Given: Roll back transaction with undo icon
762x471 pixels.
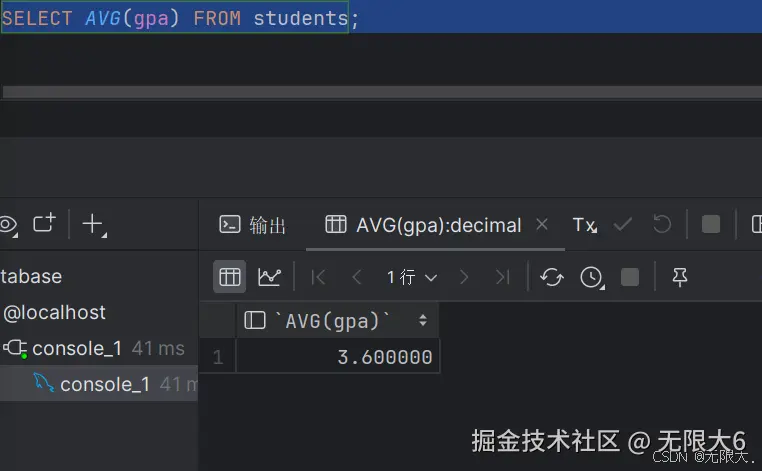Looking at the screenshot, I should 662,224.
